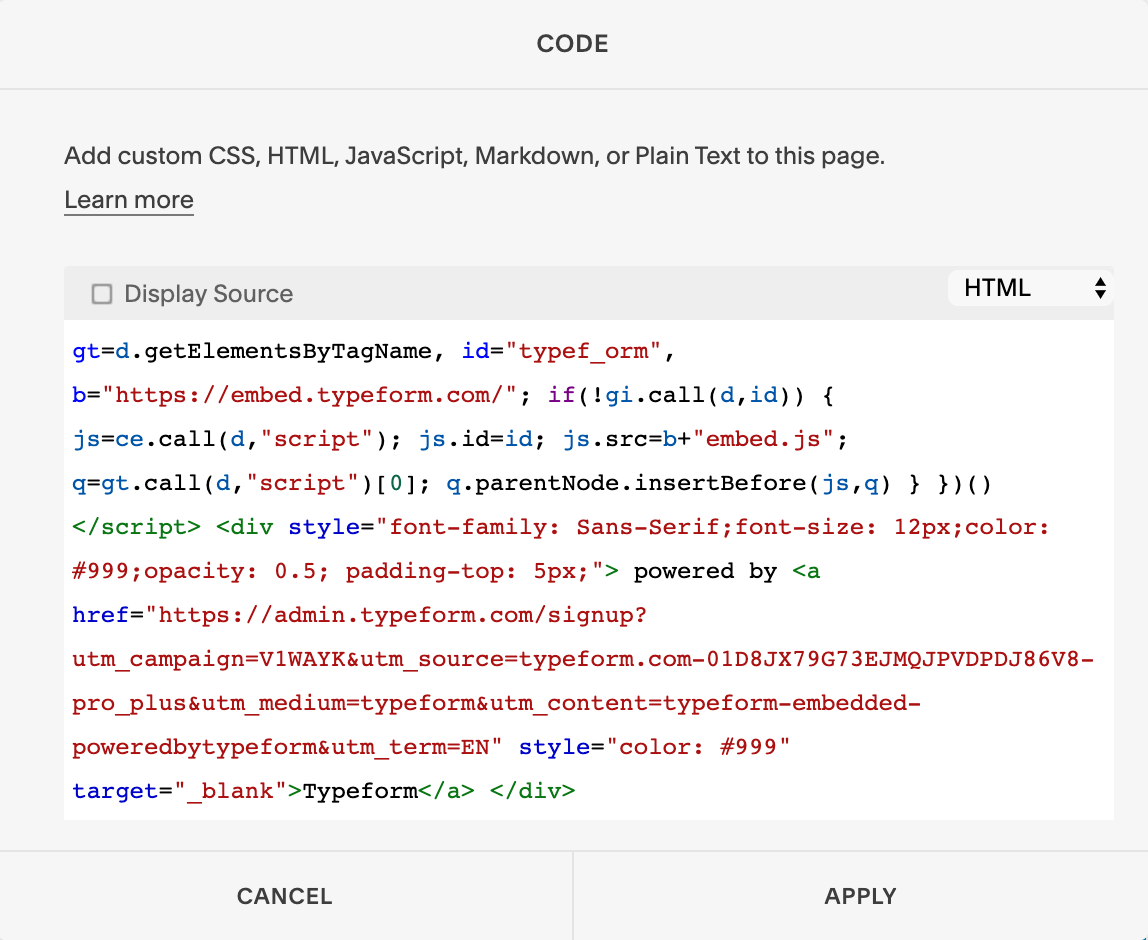Click the "powered by" text in code
The height and width of the screenshot is (940, 1148).
point(705,571)
